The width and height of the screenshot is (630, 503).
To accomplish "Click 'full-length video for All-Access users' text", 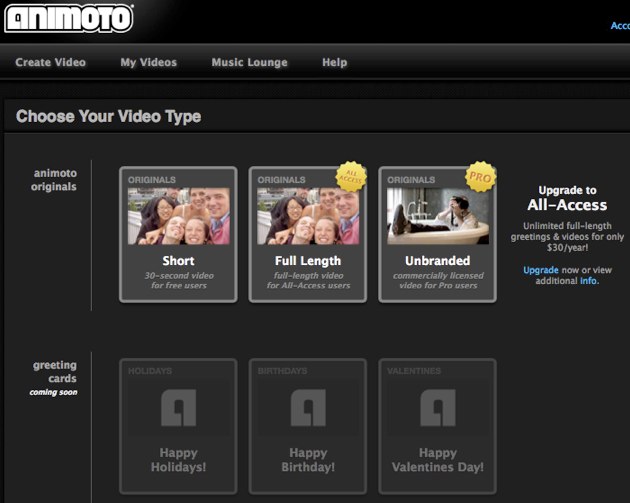I will pyautogui.click(x=308, y=280).
